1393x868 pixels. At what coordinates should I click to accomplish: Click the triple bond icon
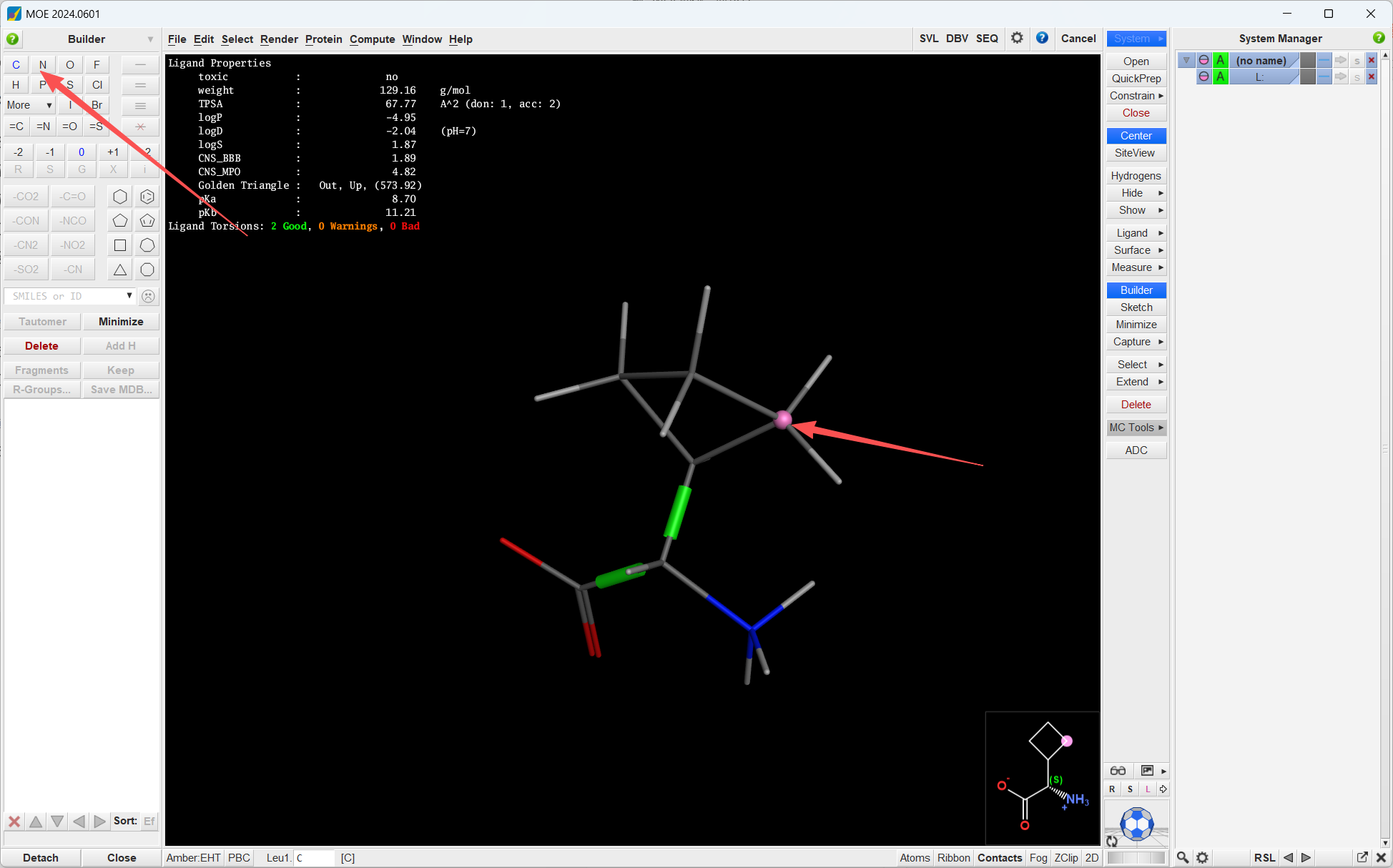(x=140, y=105)
